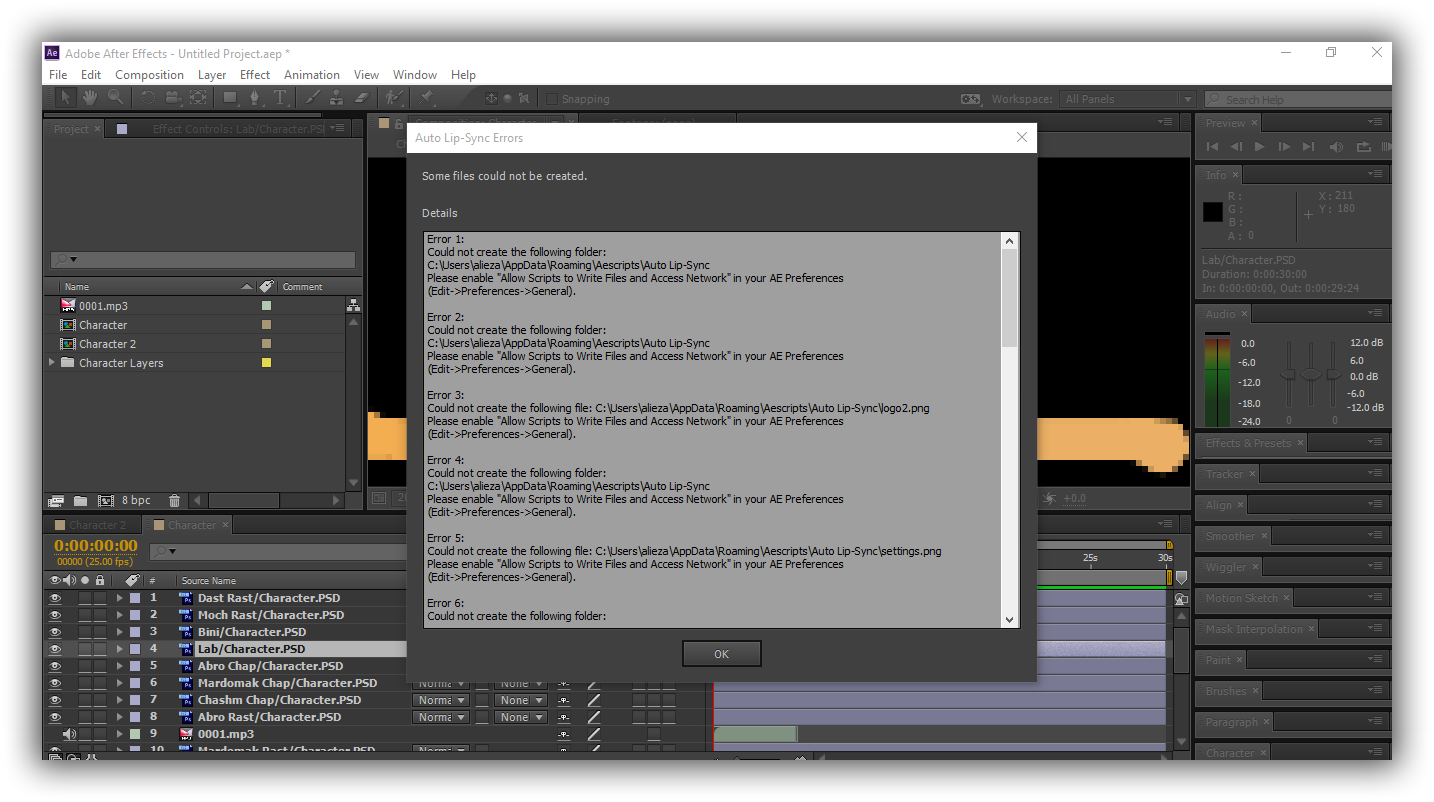Viewport: 1434px width, 802px height.
Task: Click label color swatch of Character 2 item
Action: [x=266, y=344]
